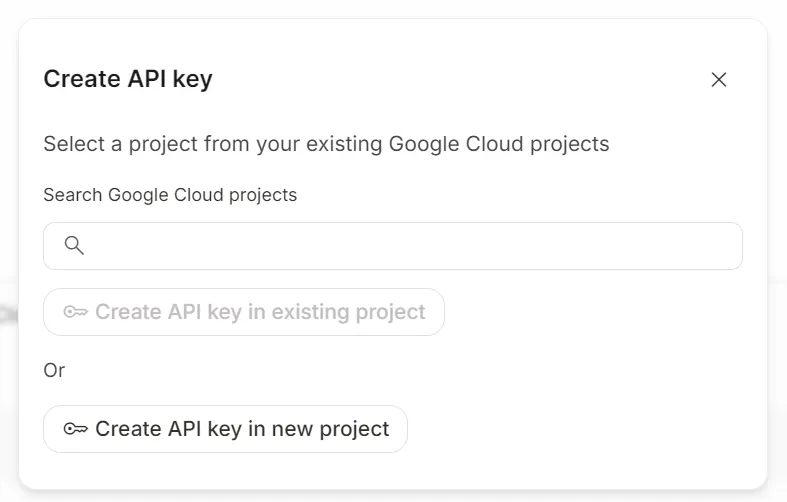This screenshot has width=787, height=502.
Task: Click the 'Or' separator text
Action: pyautogui.click(x=54, y=370)
